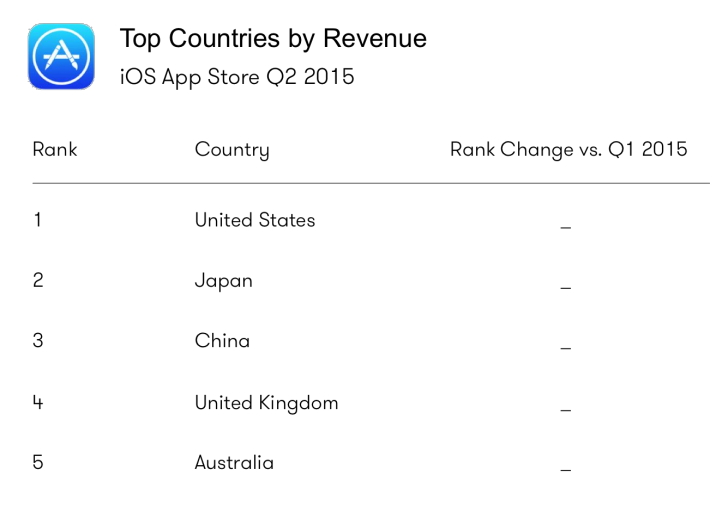This screenshot has height=512, width=726.
Task: Select Japan in the country list
Action: pyautogui.click(x=223, y=281)
